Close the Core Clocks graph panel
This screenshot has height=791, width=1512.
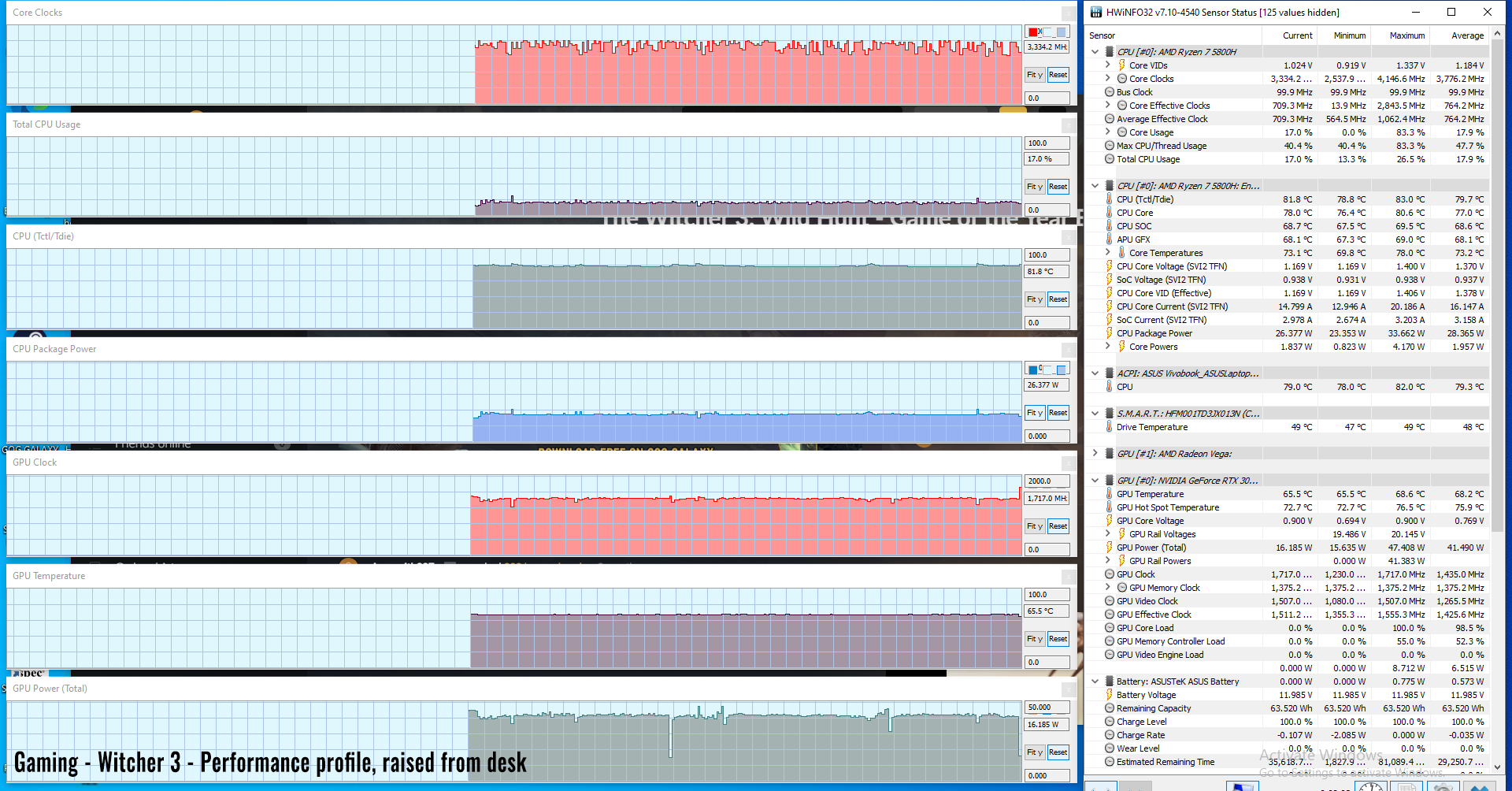point(1068,13)
